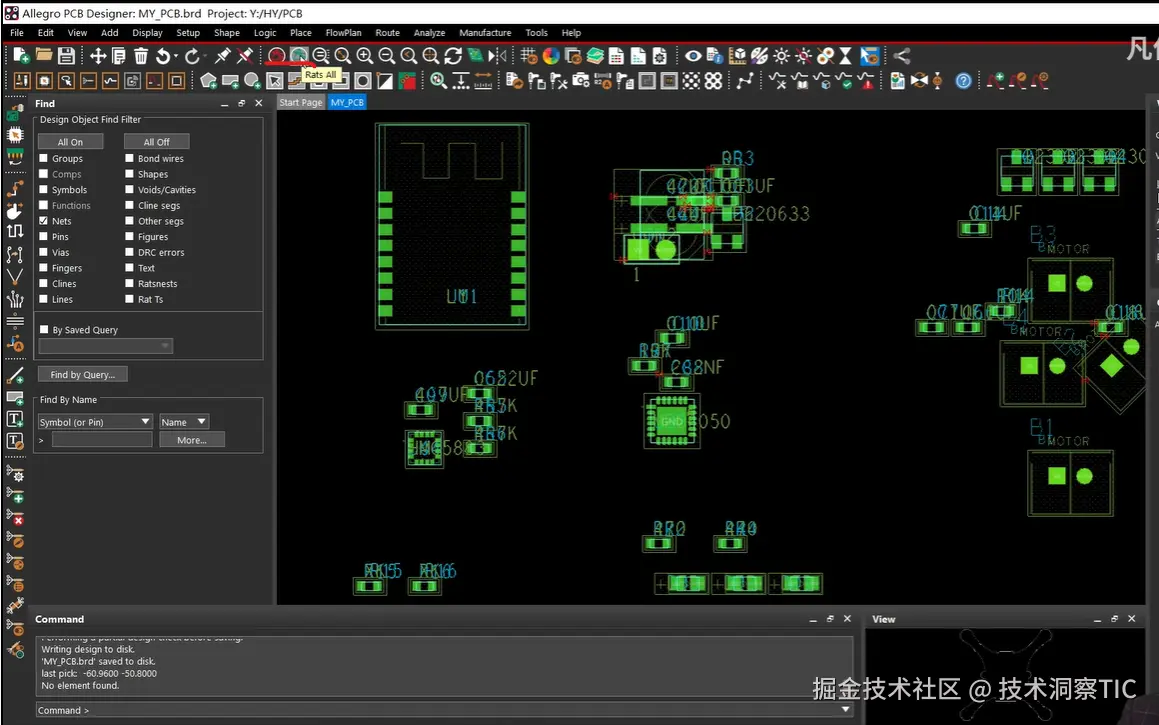
Task: Expand the Name dropdown in Find By Name
Action: 184,422
